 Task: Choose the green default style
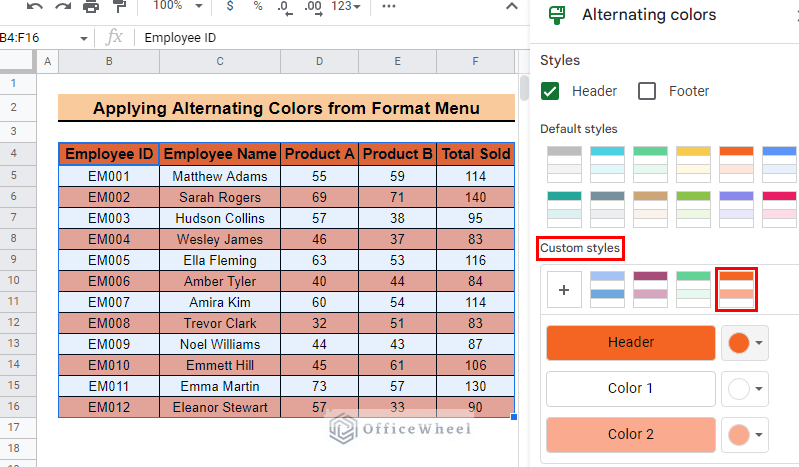[650, 164]
